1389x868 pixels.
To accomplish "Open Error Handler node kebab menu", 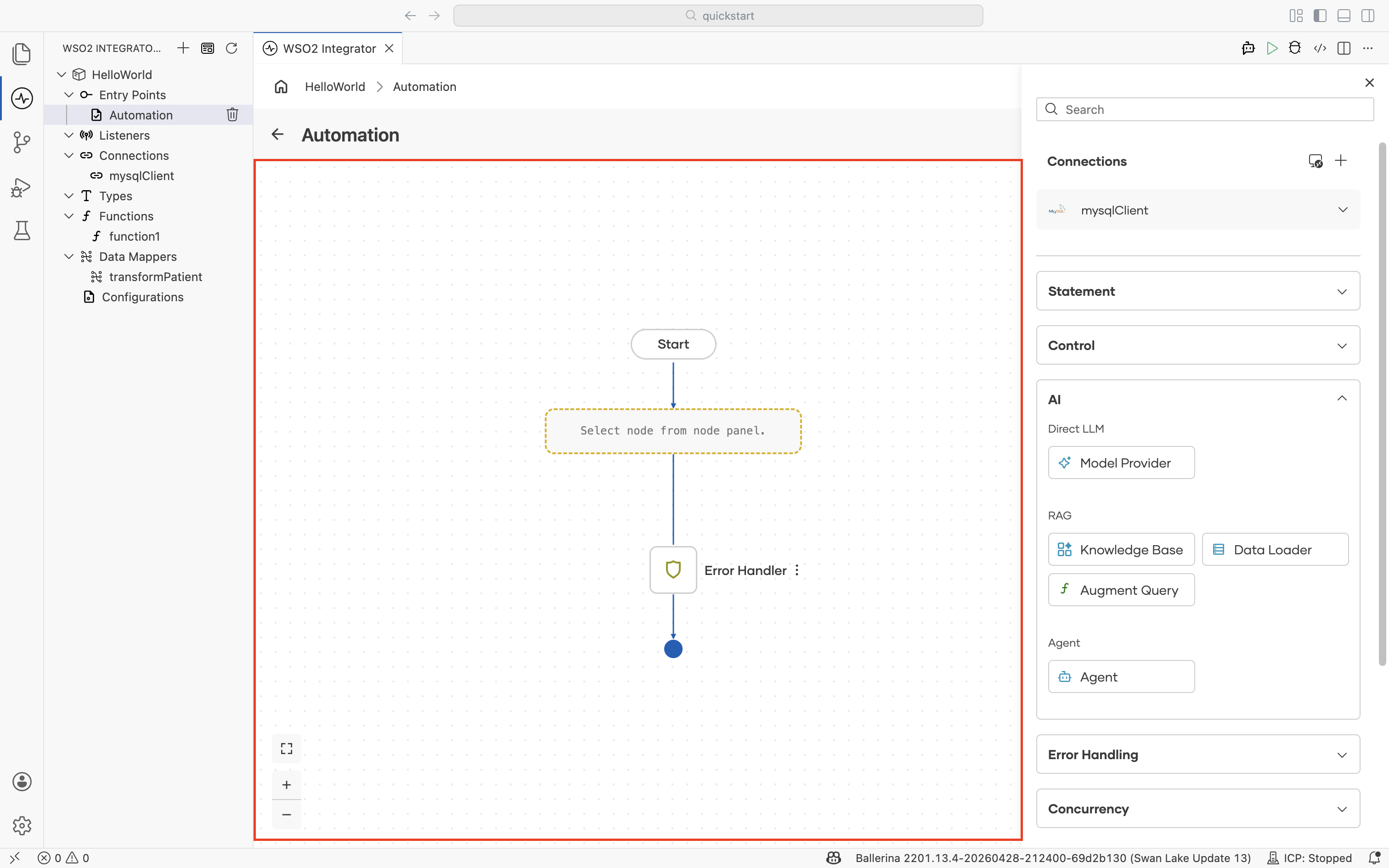I will click(796, 570).
